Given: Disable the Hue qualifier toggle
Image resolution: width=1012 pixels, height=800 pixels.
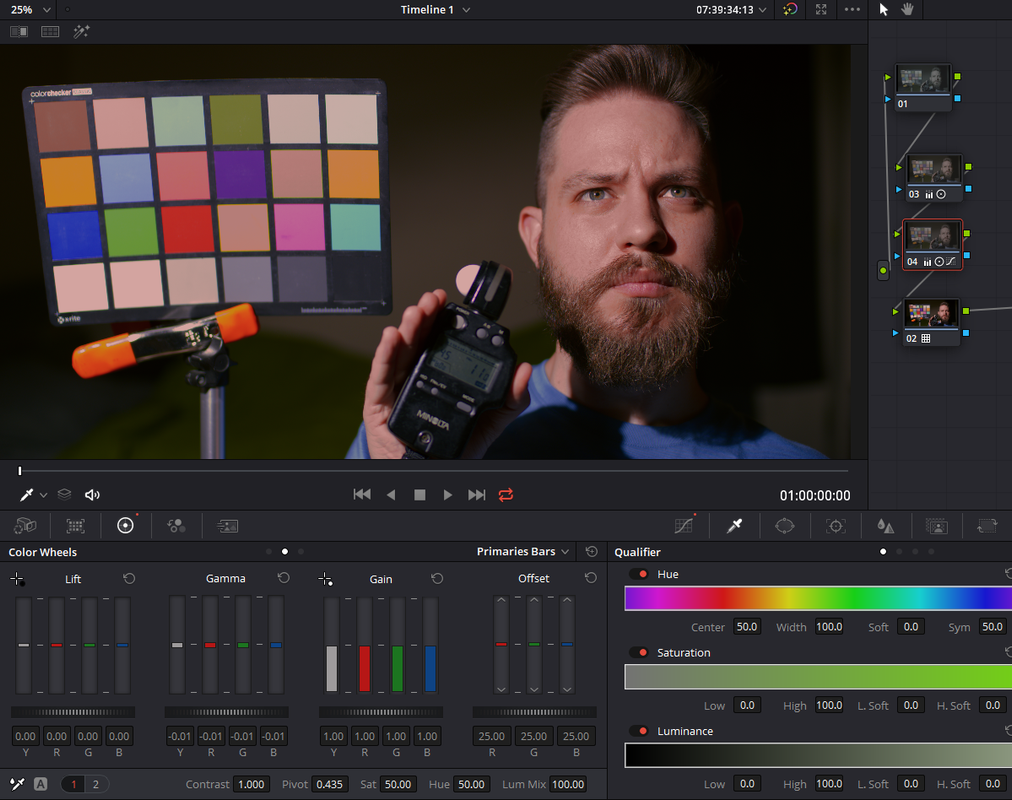Looking at the screenshot, I should (640, 574).
